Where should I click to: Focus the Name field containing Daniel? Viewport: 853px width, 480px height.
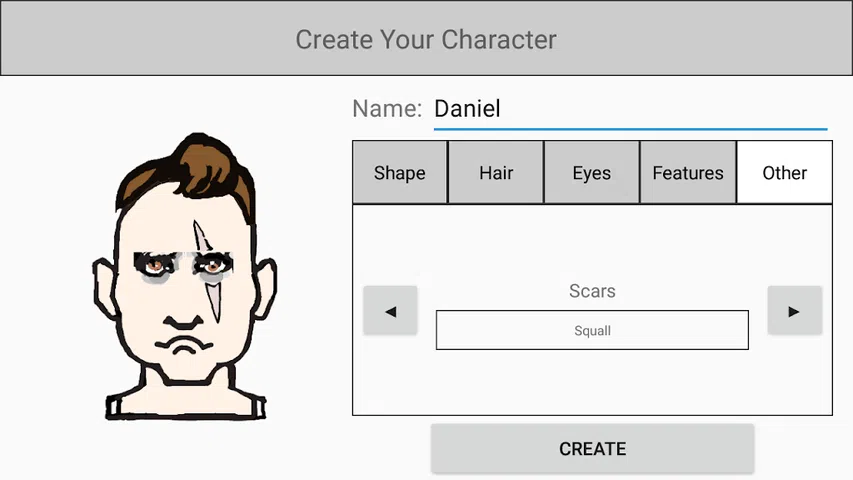630,109
